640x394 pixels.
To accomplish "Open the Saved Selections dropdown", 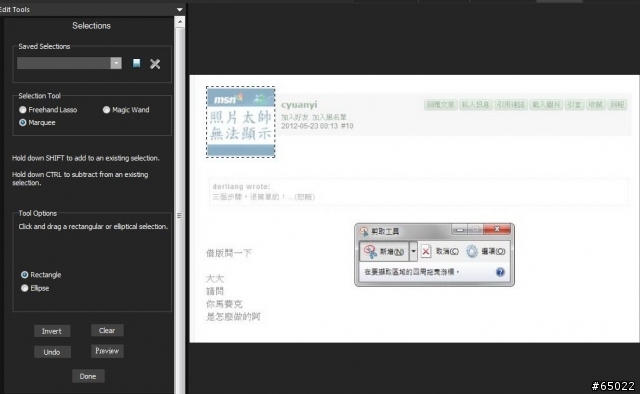I will (116, 63).
